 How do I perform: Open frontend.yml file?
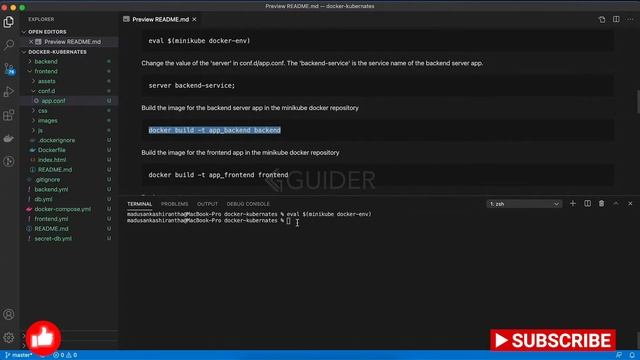[51, 219]
